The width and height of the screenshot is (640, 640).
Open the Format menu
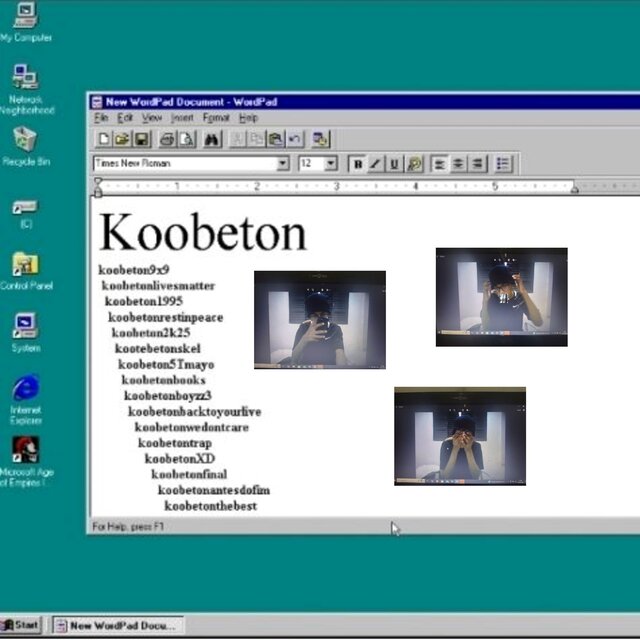click(216, 118)
